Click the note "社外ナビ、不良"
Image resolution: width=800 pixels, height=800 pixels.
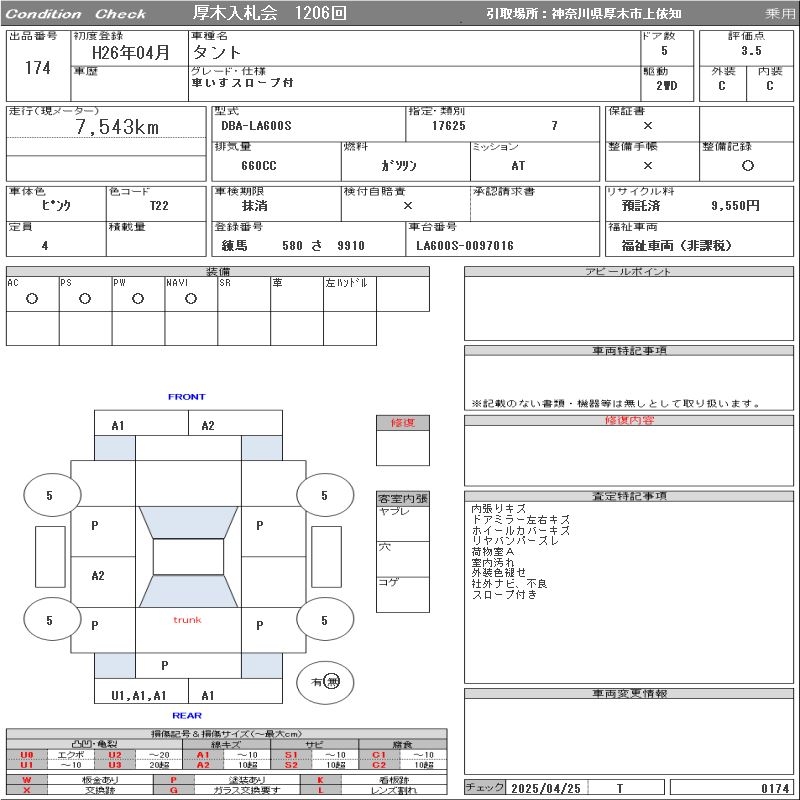509,584
